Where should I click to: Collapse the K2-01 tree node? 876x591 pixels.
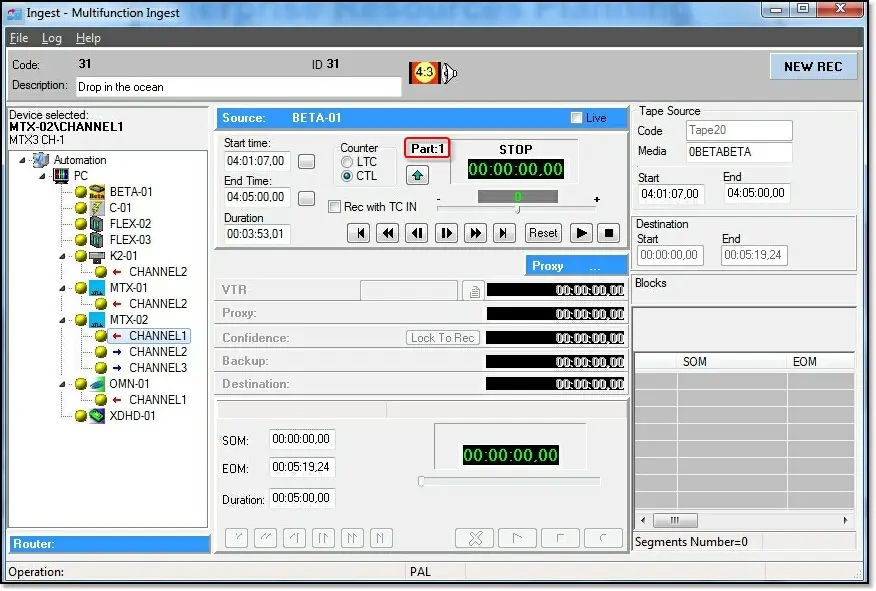pos(62,256)
